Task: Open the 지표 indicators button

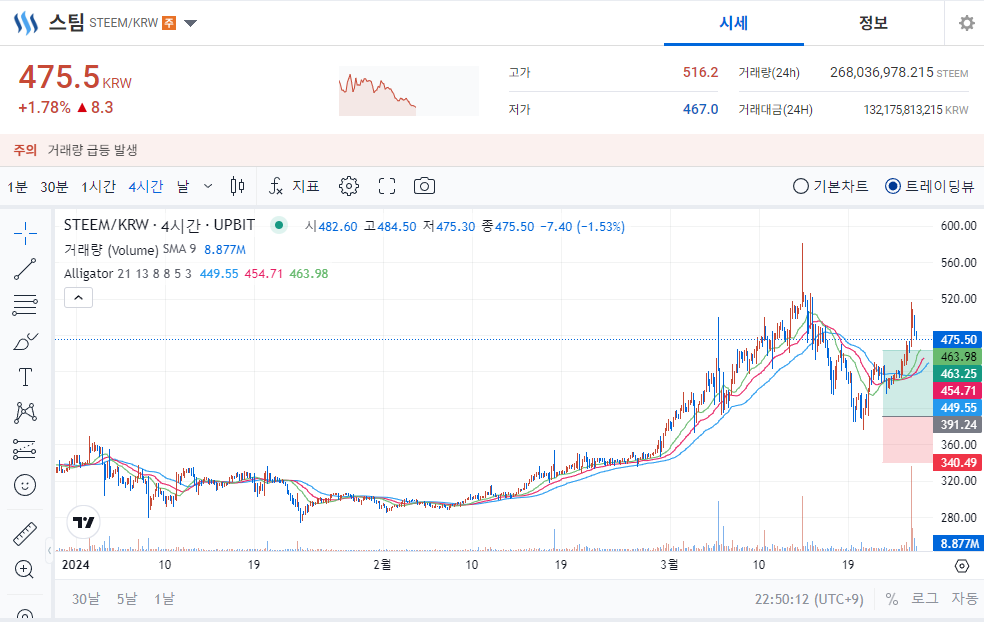Action: click(295, 186)
